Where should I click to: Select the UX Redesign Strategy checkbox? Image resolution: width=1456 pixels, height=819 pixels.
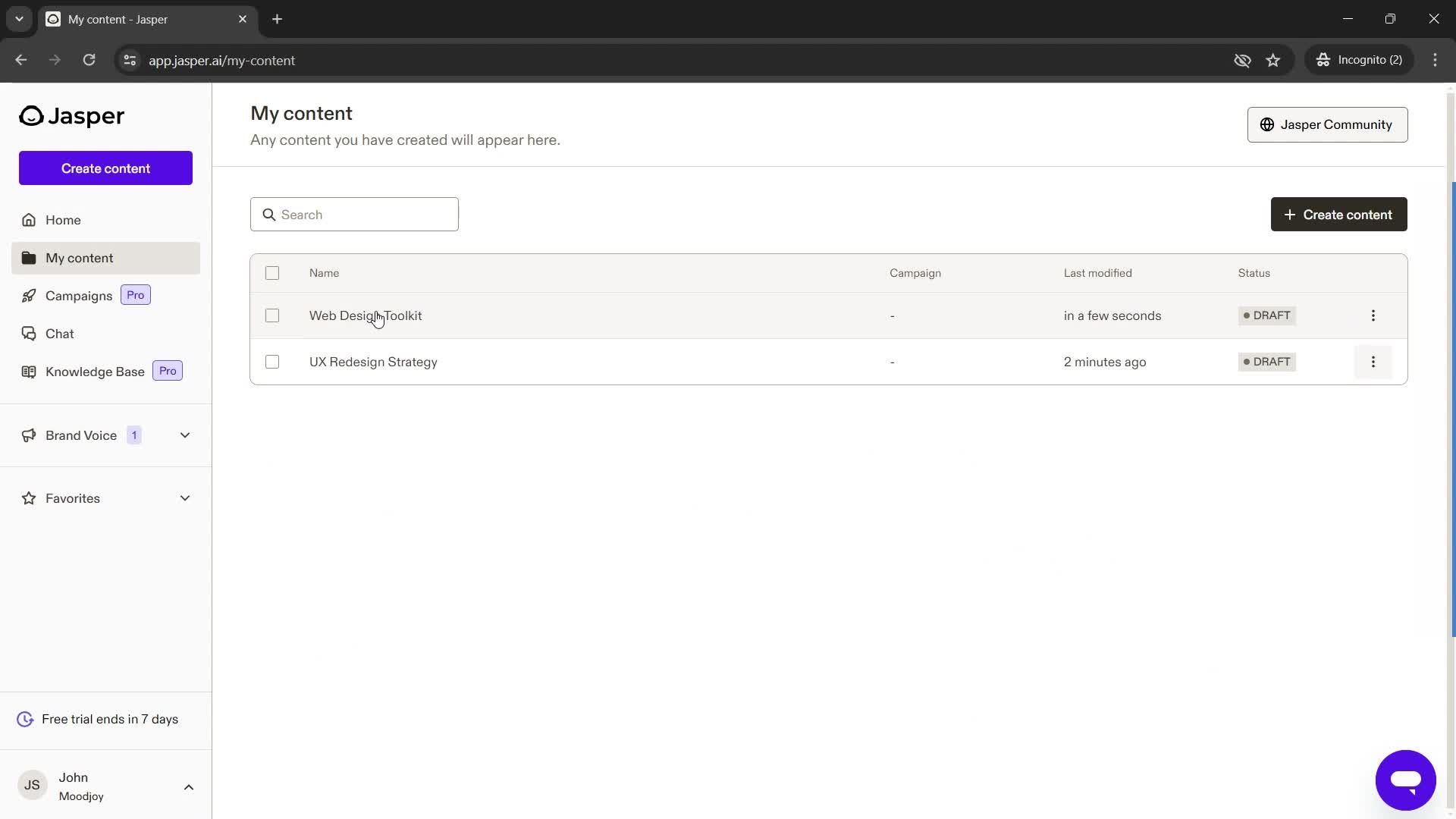click(272, 361)
